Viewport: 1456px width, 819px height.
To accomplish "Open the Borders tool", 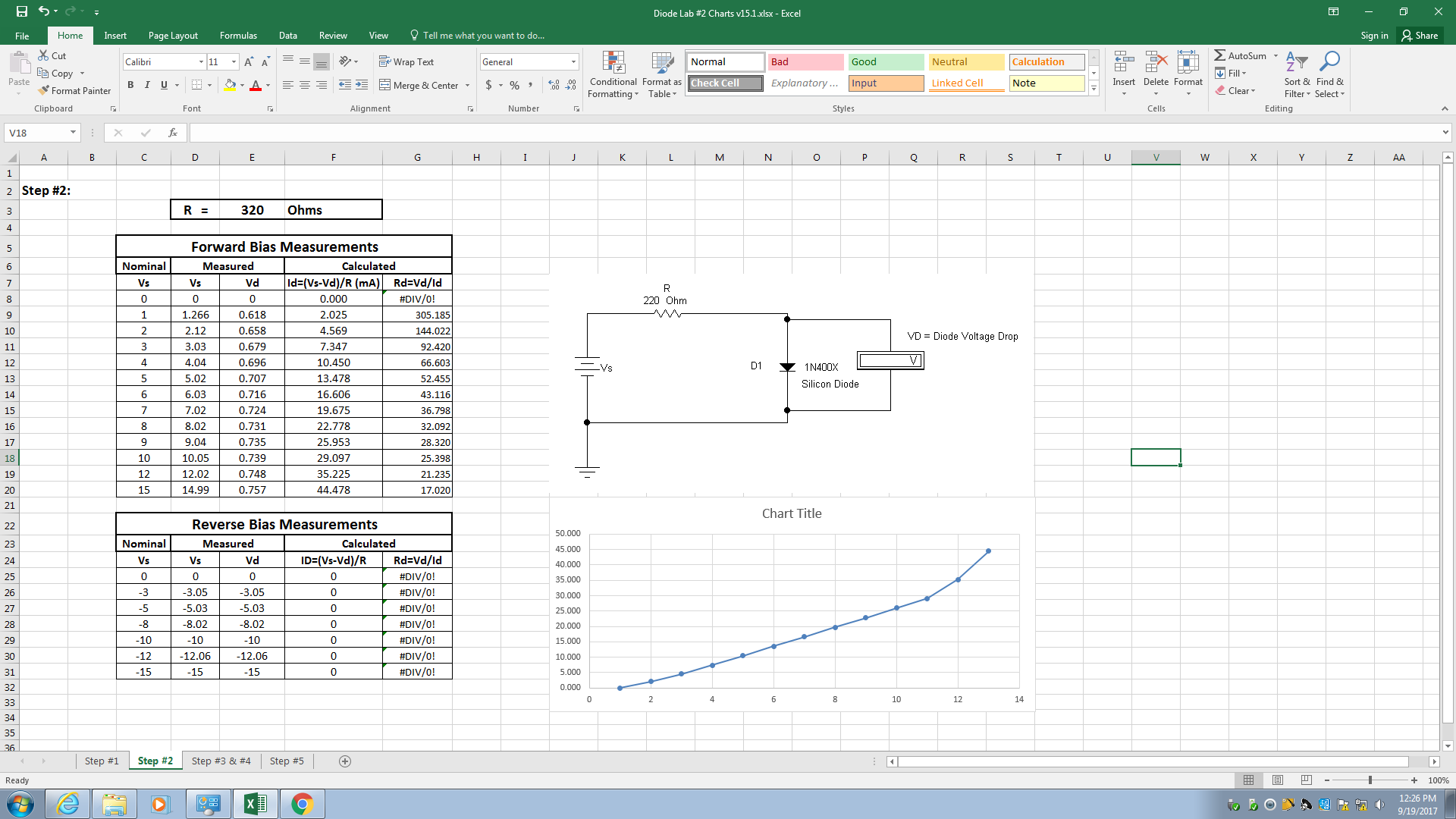I will click(x=196, y=85).
